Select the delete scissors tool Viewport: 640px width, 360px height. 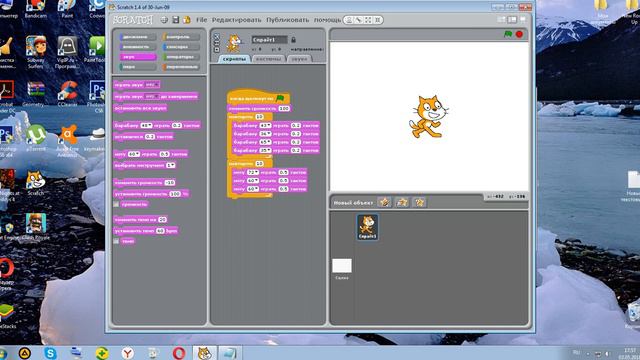point(359,20)
